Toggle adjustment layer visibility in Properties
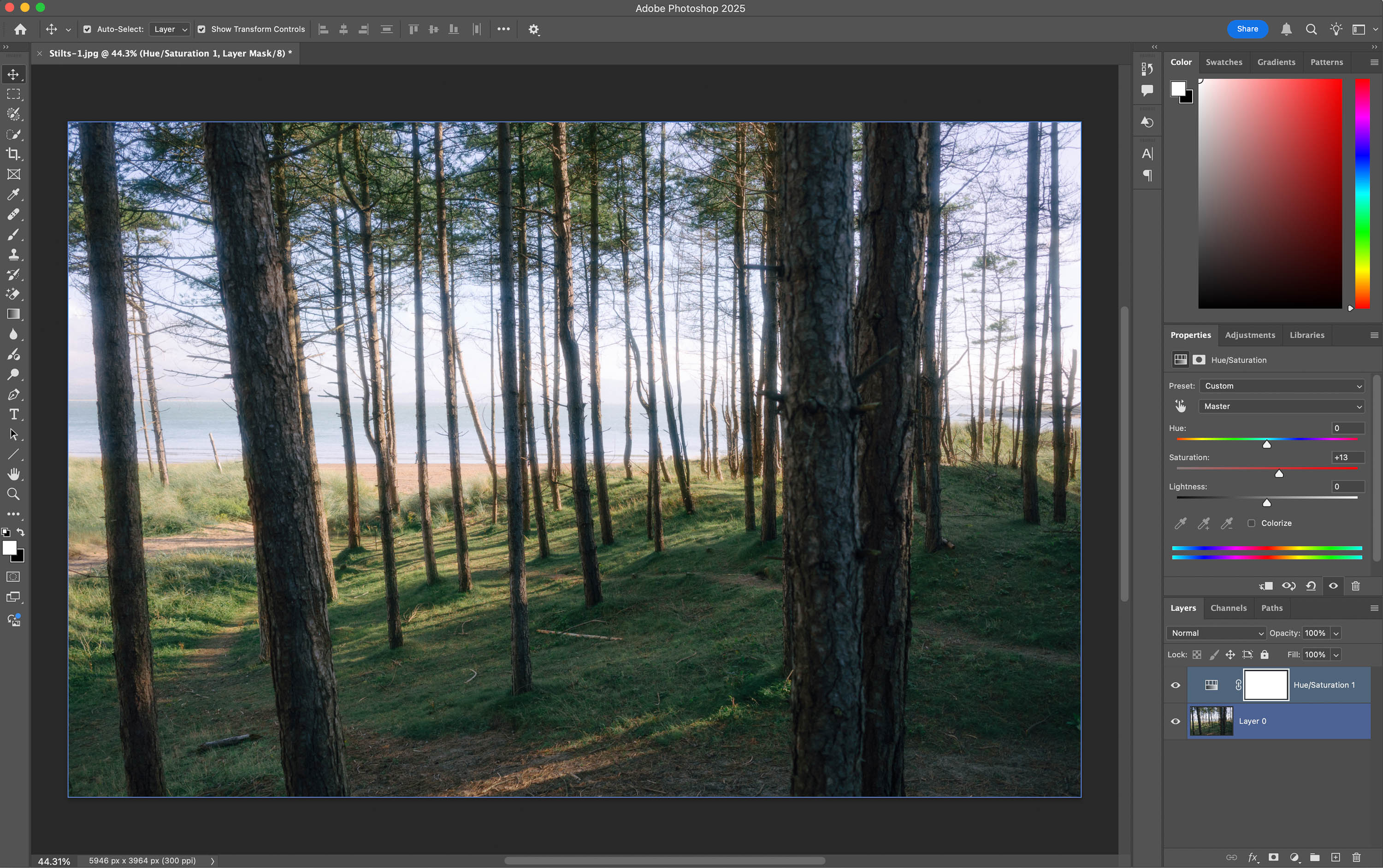This screenshot has height=868, width=1383. coord(1334,586)
